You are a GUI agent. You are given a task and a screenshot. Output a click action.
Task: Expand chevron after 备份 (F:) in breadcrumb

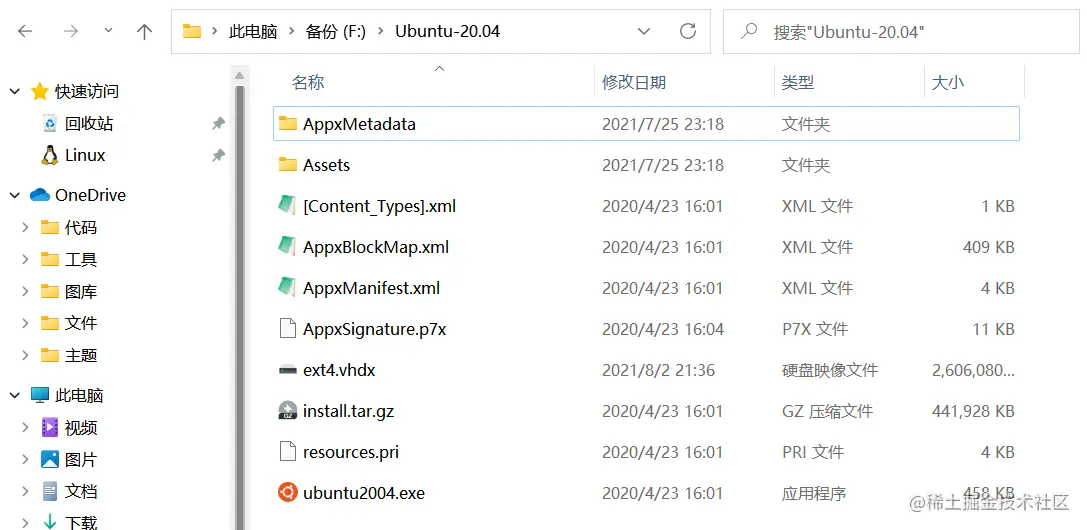point(380,31)
